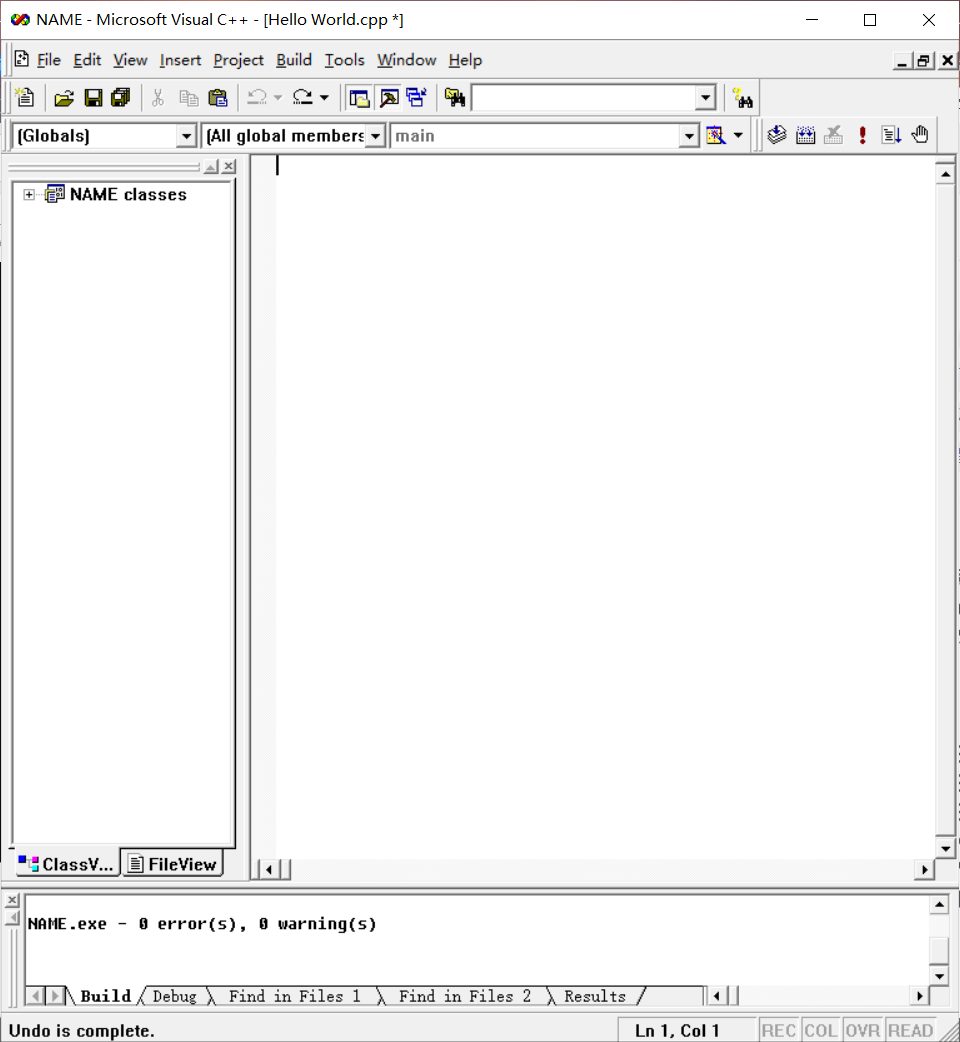Click the output pane scroll up arrow
This screenshot has width=960, height=1042.
click(x=939, y=904)
